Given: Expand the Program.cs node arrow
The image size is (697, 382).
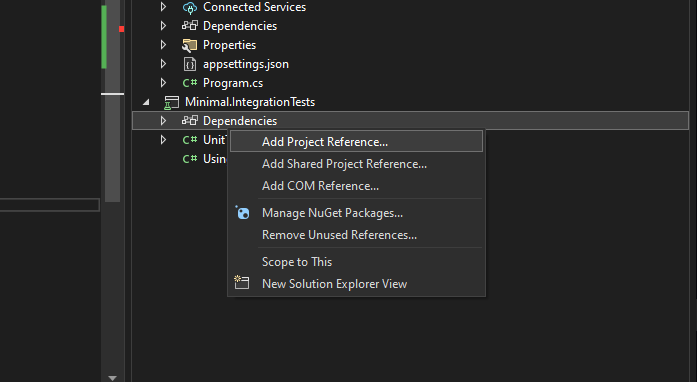Looking at the screenshot, I should (x=163, y=83).
